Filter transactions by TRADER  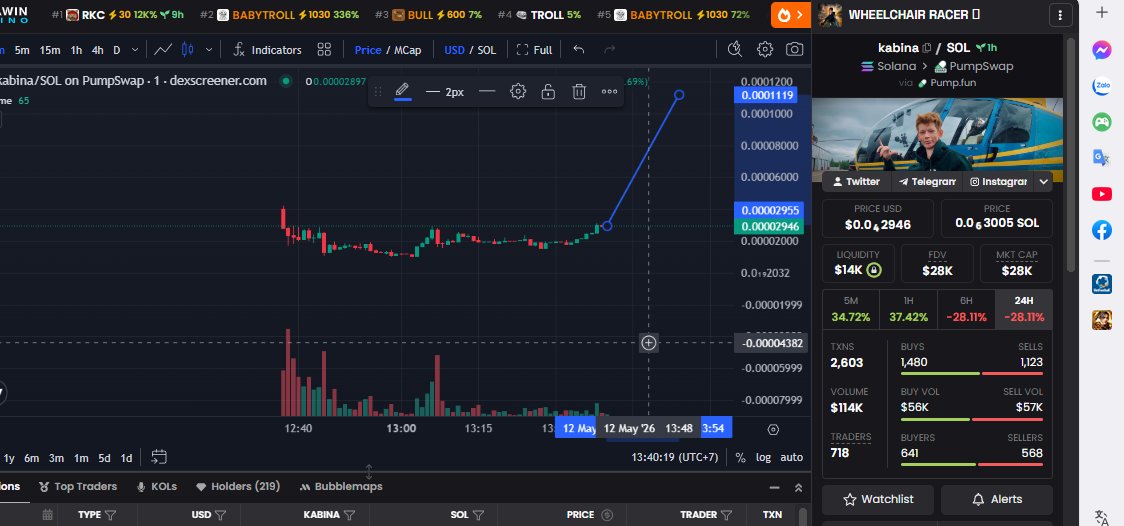[726, 515]
